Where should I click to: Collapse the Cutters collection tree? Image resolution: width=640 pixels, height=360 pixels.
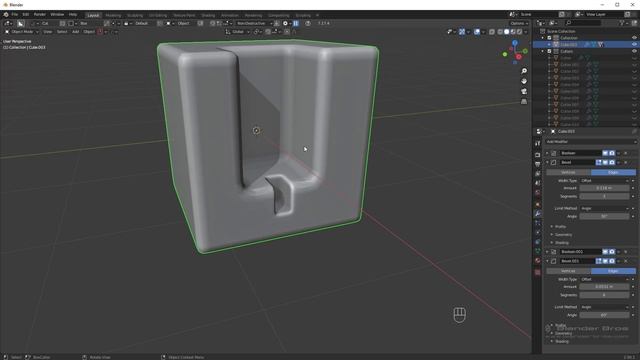[x=543, y=51]
